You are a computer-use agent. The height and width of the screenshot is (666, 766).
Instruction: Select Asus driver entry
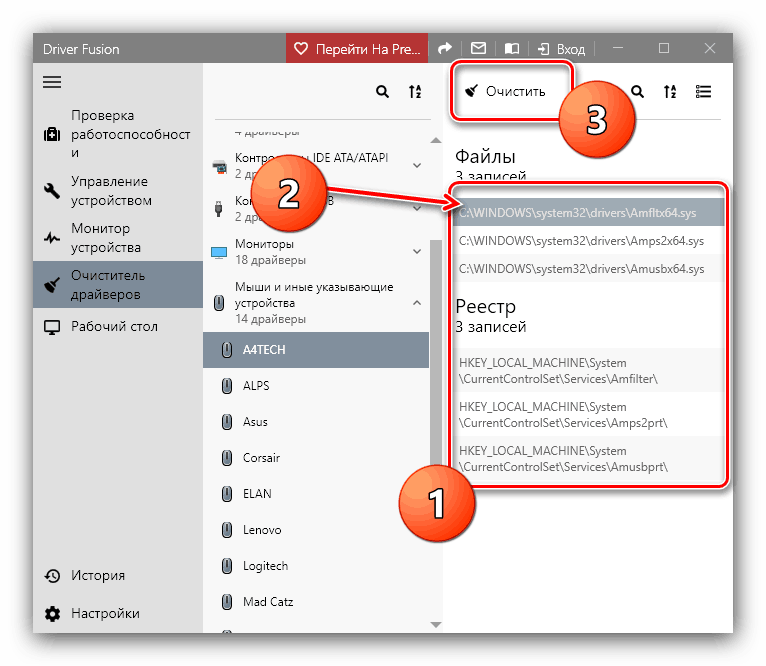(316, 422)
